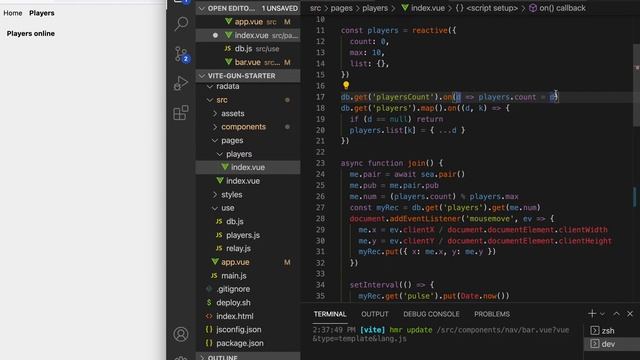The height and width of the screenshot is (360, 640).
Task: Open index.vue directly under pages folder
Action: [x=248, y=181]
